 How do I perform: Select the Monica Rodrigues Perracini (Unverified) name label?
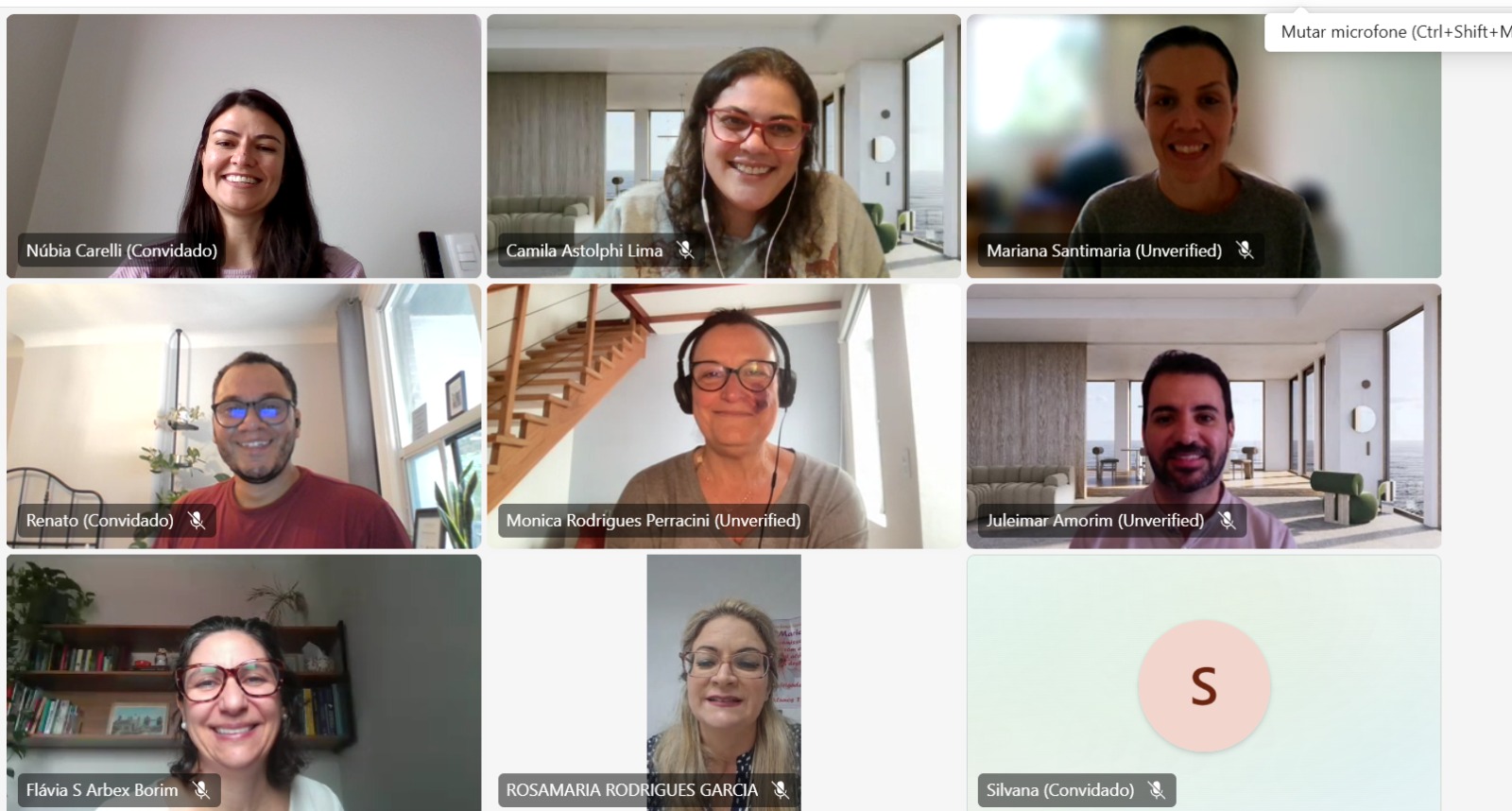coord(653,520)
